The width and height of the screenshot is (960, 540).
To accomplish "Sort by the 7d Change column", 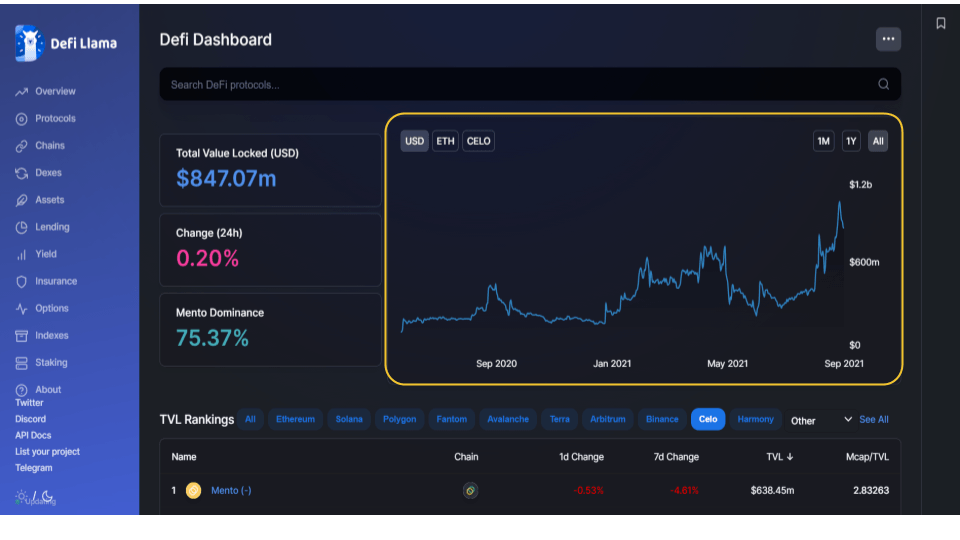I will 676,457.
